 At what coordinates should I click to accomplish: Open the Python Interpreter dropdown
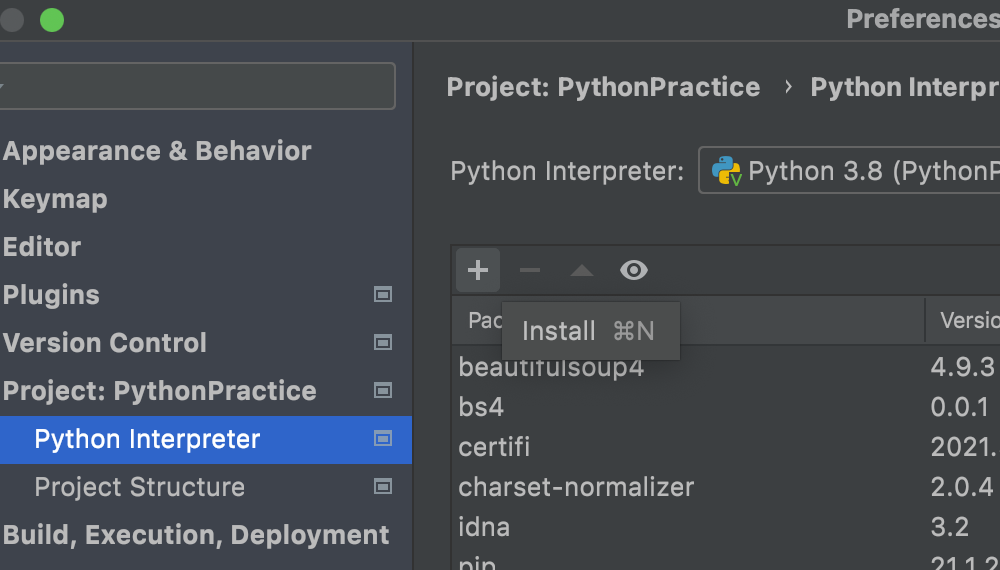point(850,171)
